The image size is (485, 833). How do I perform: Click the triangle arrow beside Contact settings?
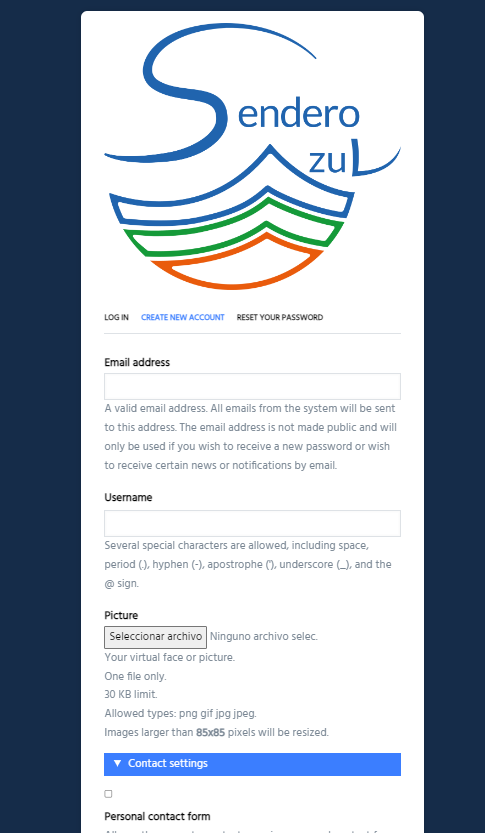(x=118, y=763)
